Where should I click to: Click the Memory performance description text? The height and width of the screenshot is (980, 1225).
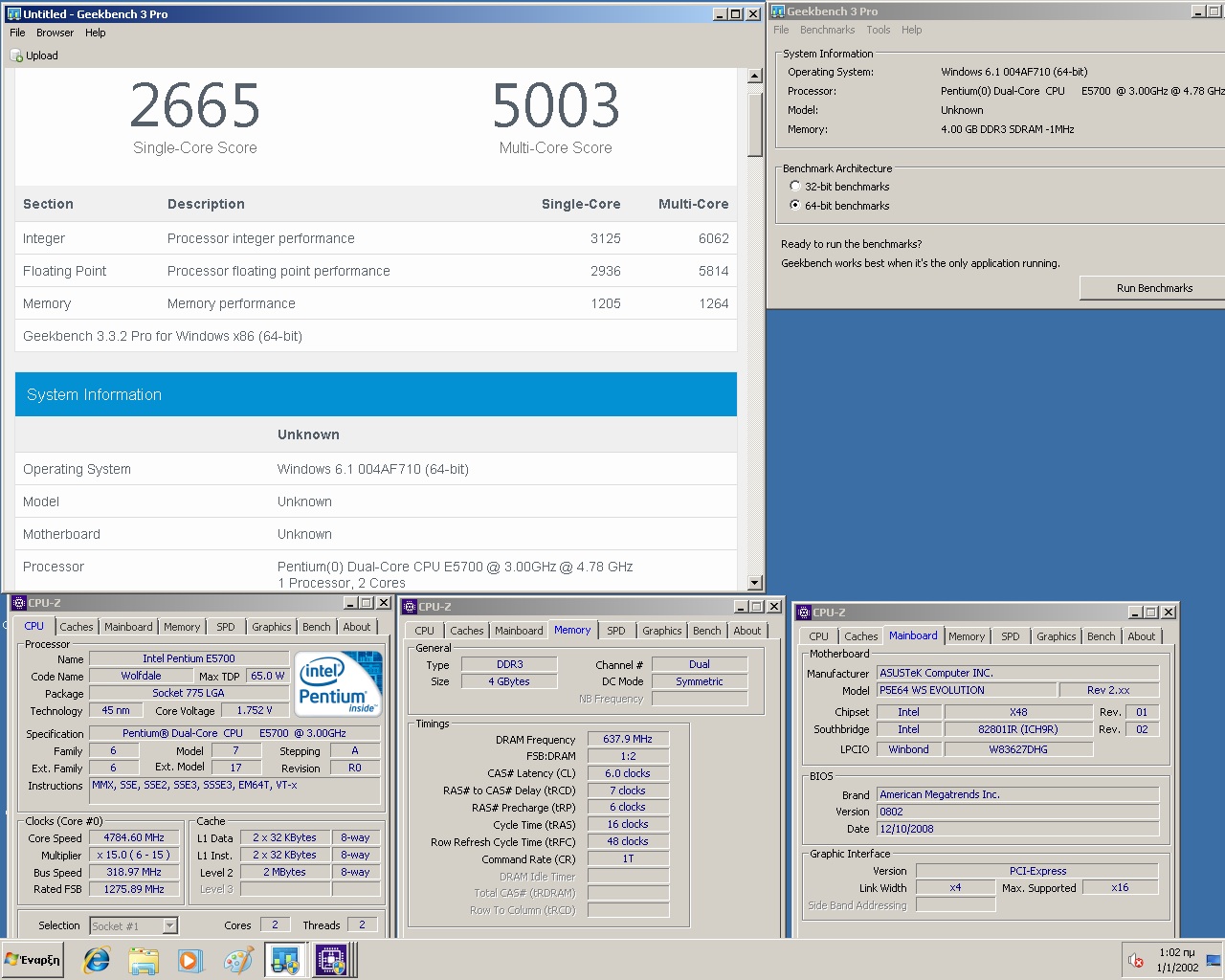232,303
